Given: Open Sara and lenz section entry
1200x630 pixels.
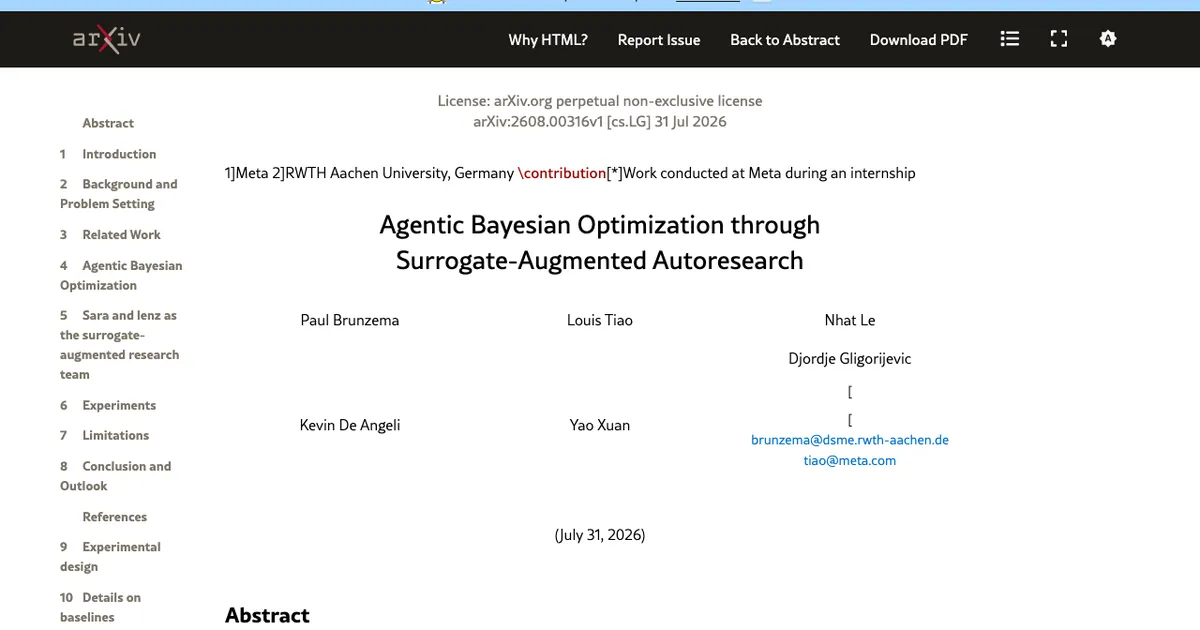Looking at the screenshot, I should tap(119, 345).
